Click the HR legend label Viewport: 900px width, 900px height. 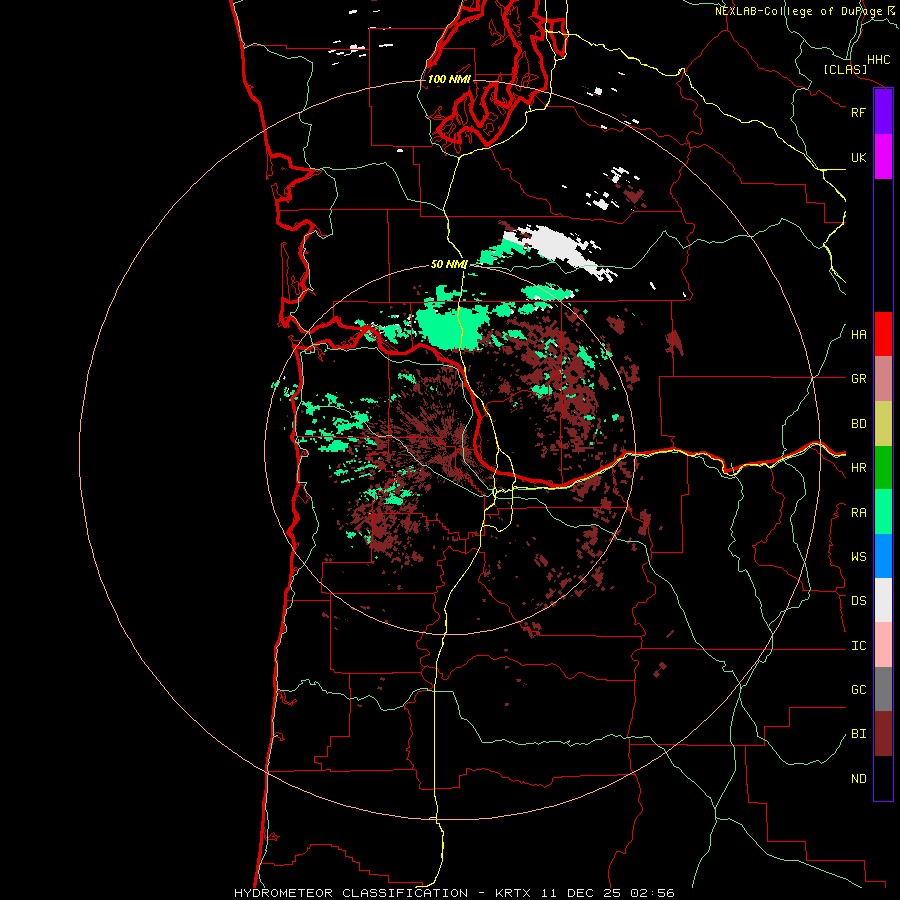tap(858, 468)
